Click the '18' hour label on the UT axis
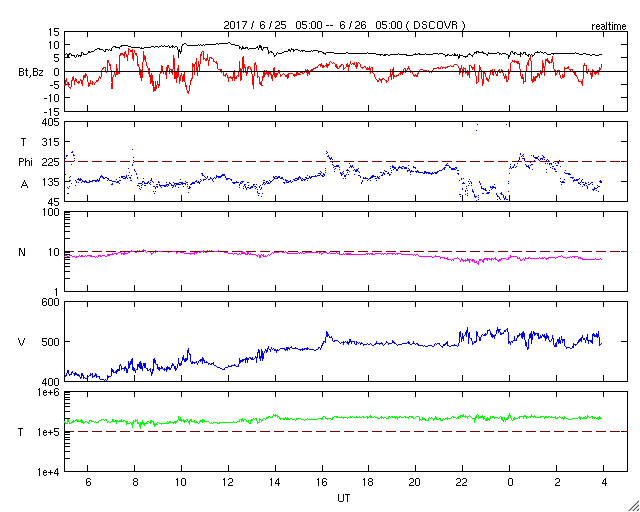The image size is (640, 512). point(369,483)
